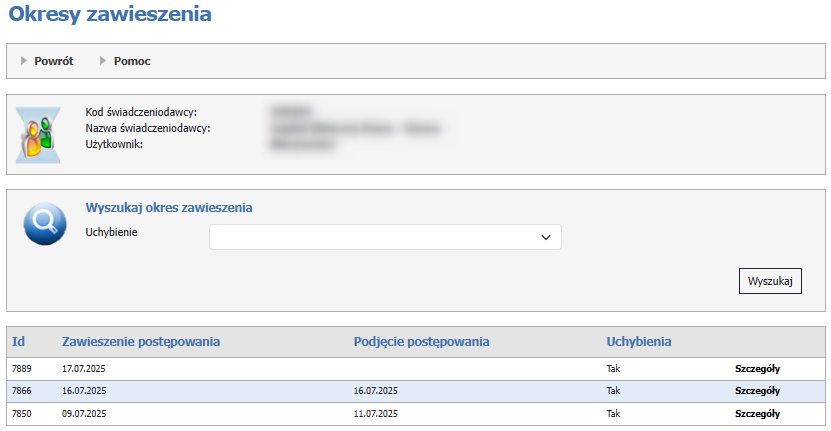This screenshot has width=831, height=431.
Task: Click the service provider users icon
Action: pyautogui.click(x=38, y=135)
